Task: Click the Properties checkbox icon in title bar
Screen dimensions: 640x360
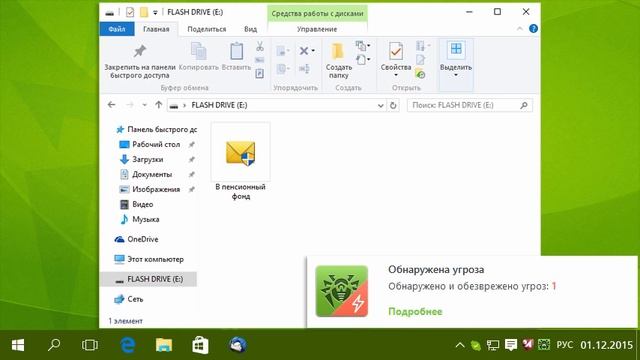Action: [x=130, y=13]
